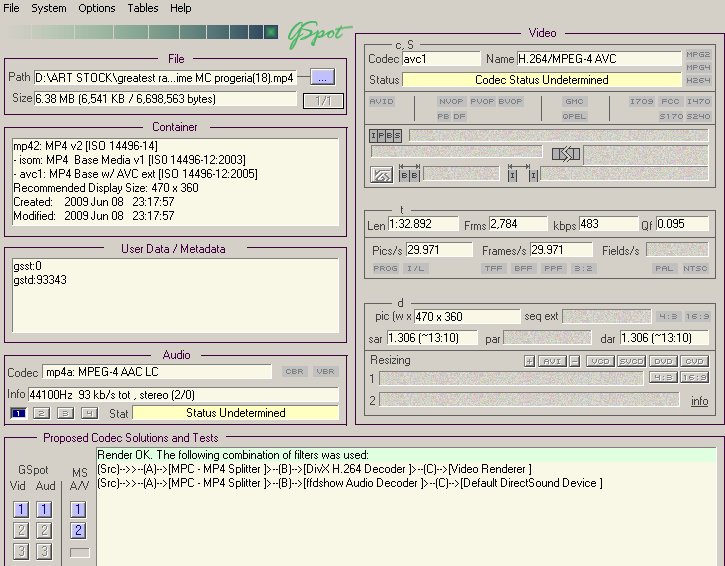Click the FCC indicator

pyautogui.click(x=670, y=101)
